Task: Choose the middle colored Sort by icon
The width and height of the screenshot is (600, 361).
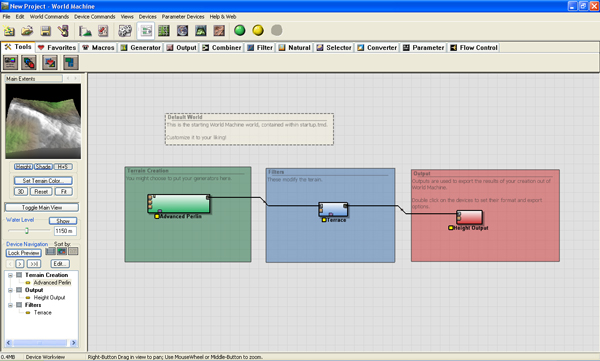Action: pyautogui.click(x=62, y=251)
